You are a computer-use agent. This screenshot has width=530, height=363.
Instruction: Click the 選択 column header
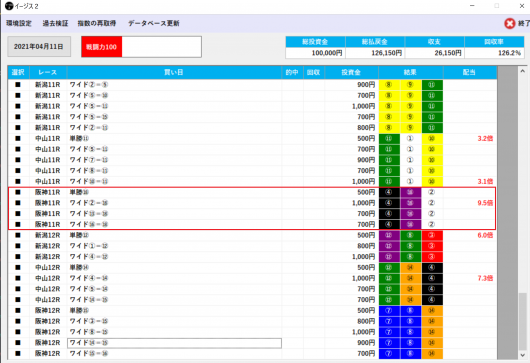point(18,72)
